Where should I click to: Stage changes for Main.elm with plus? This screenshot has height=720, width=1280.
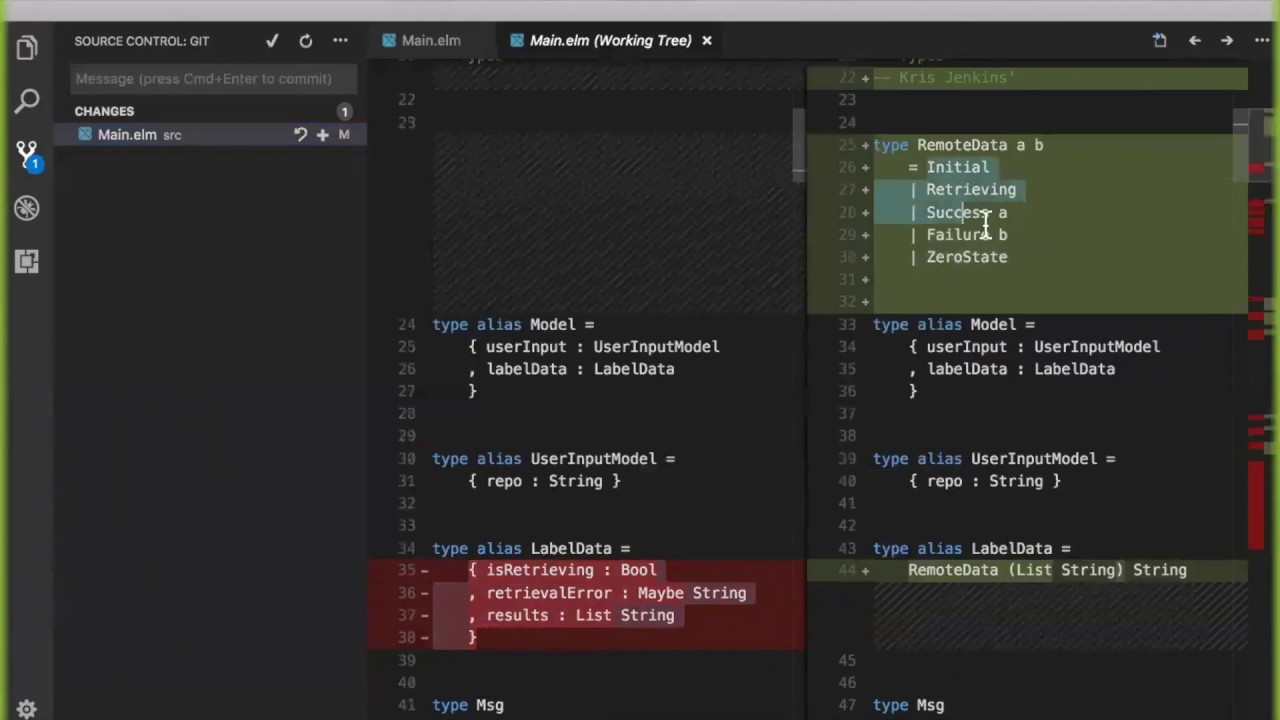pyautogui.click(x=322, y=134)
